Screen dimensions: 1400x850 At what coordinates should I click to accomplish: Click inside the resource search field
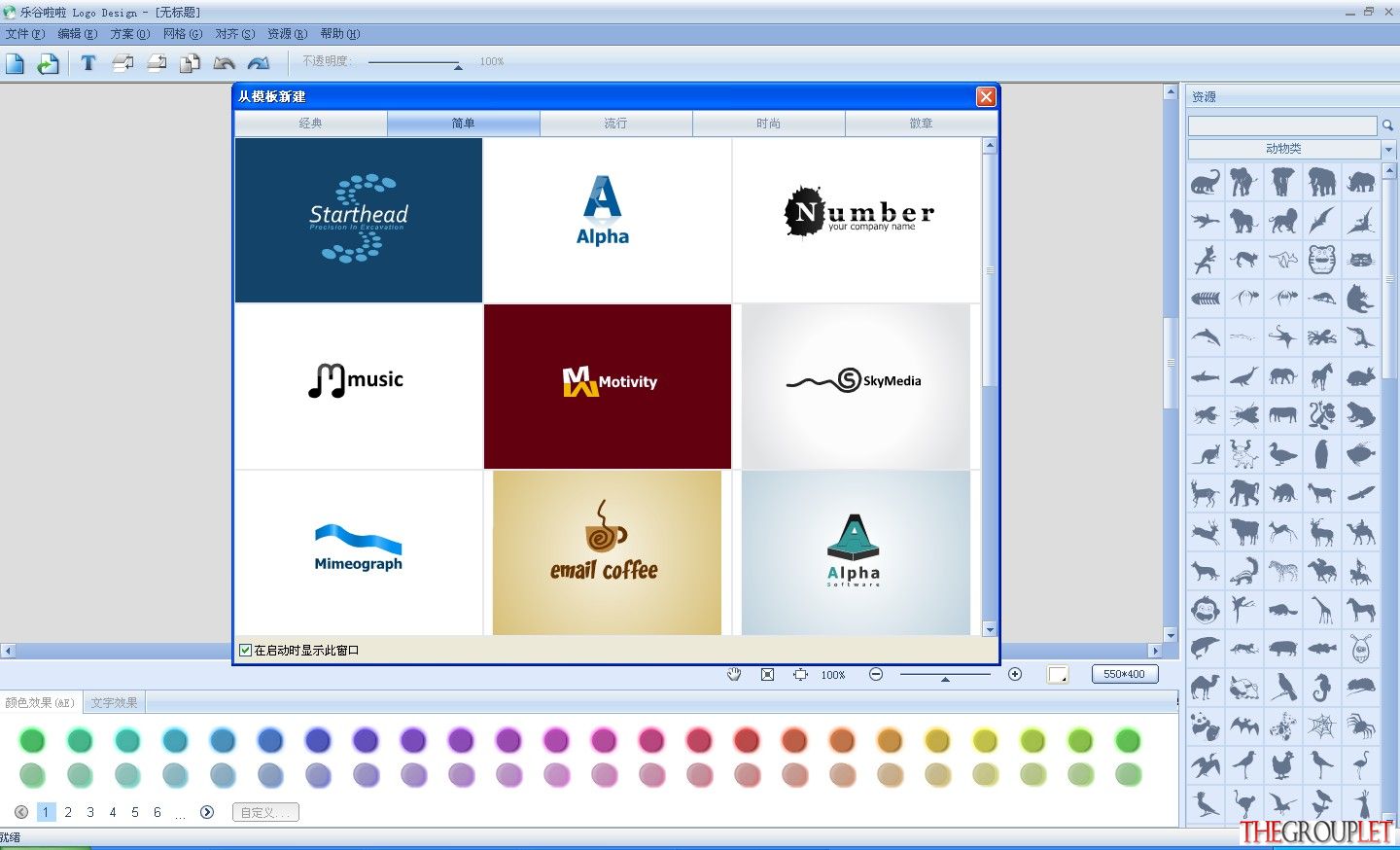click(1282, 125)
